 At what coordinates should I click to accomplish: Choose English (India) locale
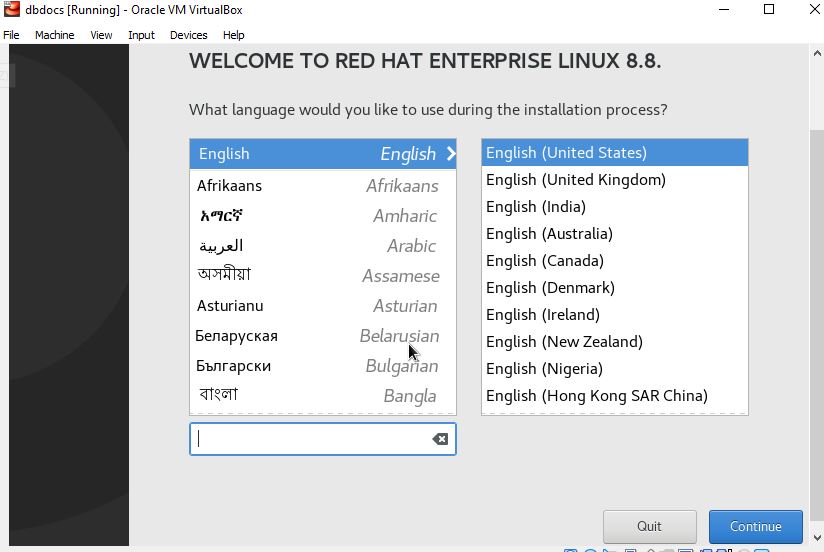[615, 207]
